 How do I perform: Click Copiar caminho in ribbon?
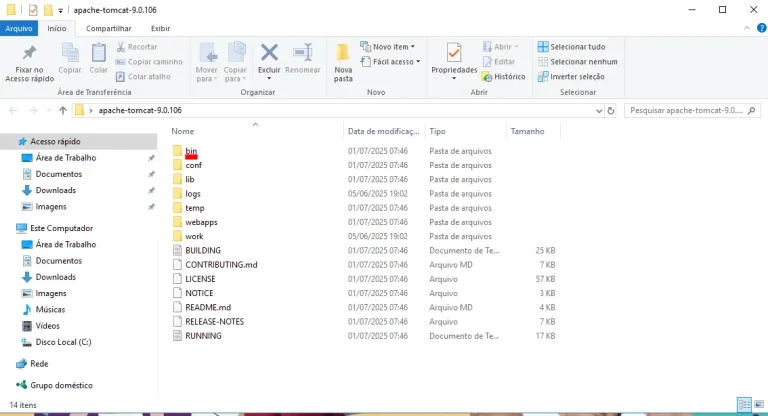tap(149, 62)
